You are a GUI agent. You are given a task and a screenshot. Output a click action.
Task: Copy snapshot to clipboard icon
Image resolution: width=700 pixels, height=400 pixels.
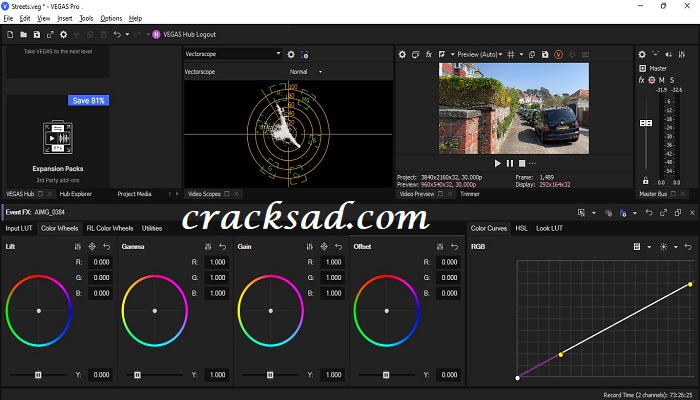532,54
